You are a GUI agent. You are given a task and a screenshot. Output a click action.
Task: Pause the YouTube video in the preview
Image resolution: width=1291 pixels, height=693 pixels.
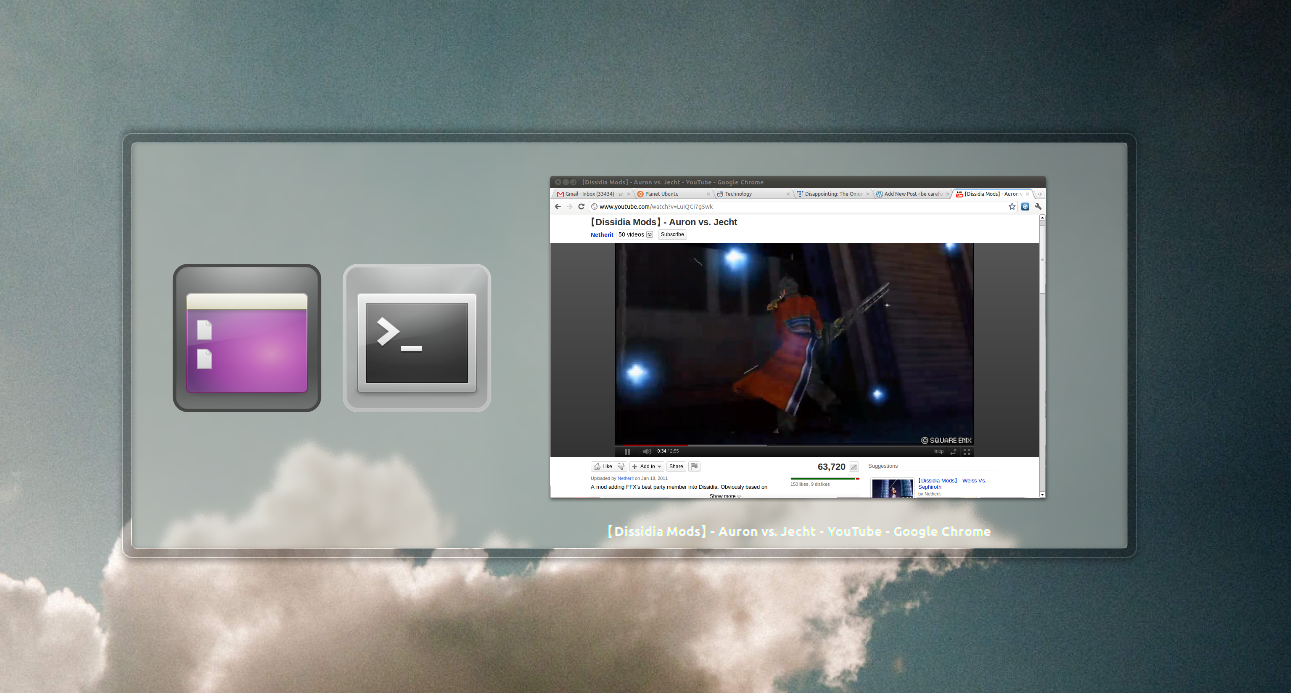[x=627, y=452]
